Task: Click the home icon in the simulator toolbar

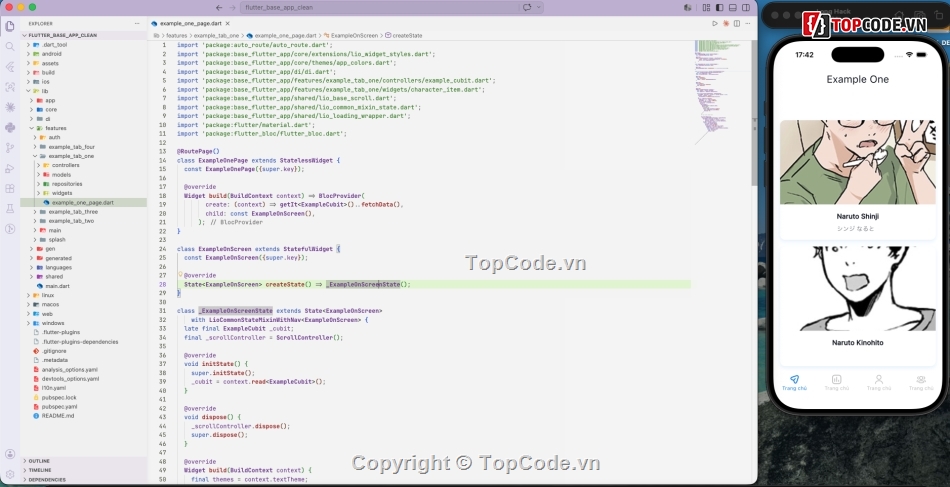Action: click(x=900, y=15)
